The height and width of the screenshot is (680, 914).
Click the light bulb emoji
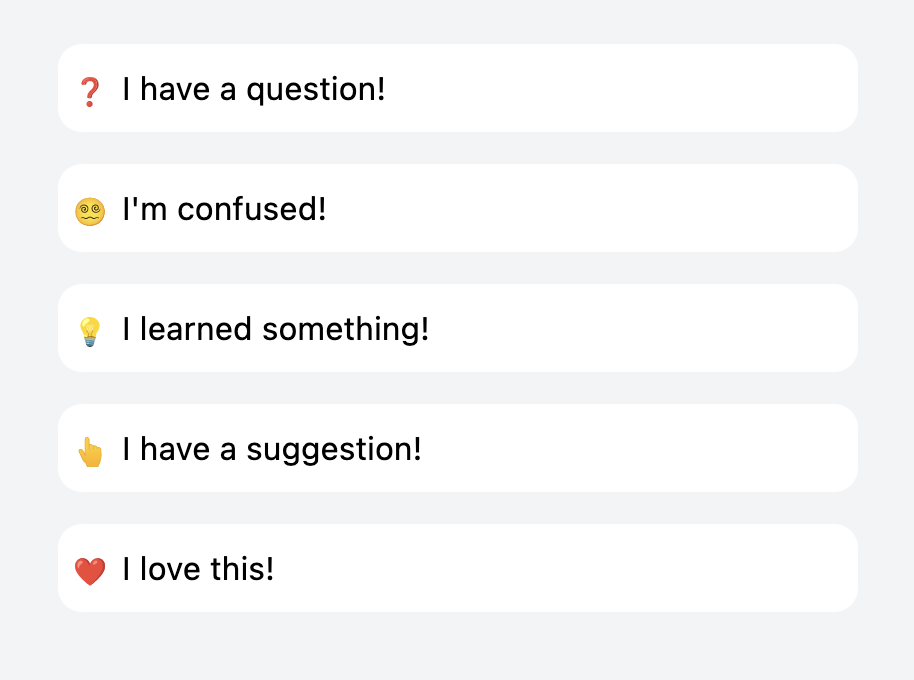click(x=90, y=332)
